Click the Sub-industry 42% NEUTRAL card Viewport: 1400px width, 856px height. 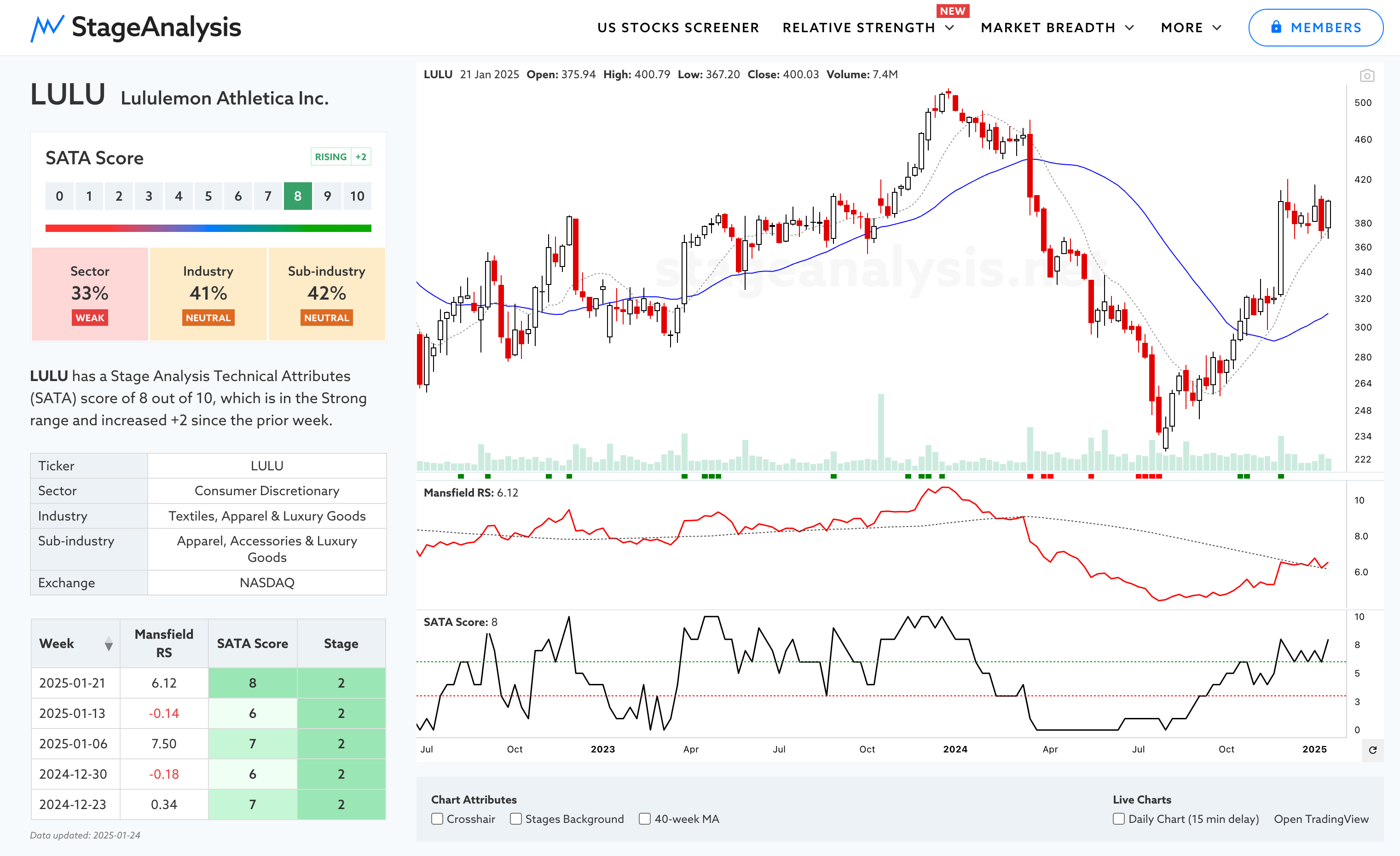pyautogui.click(x=327, y=294)
